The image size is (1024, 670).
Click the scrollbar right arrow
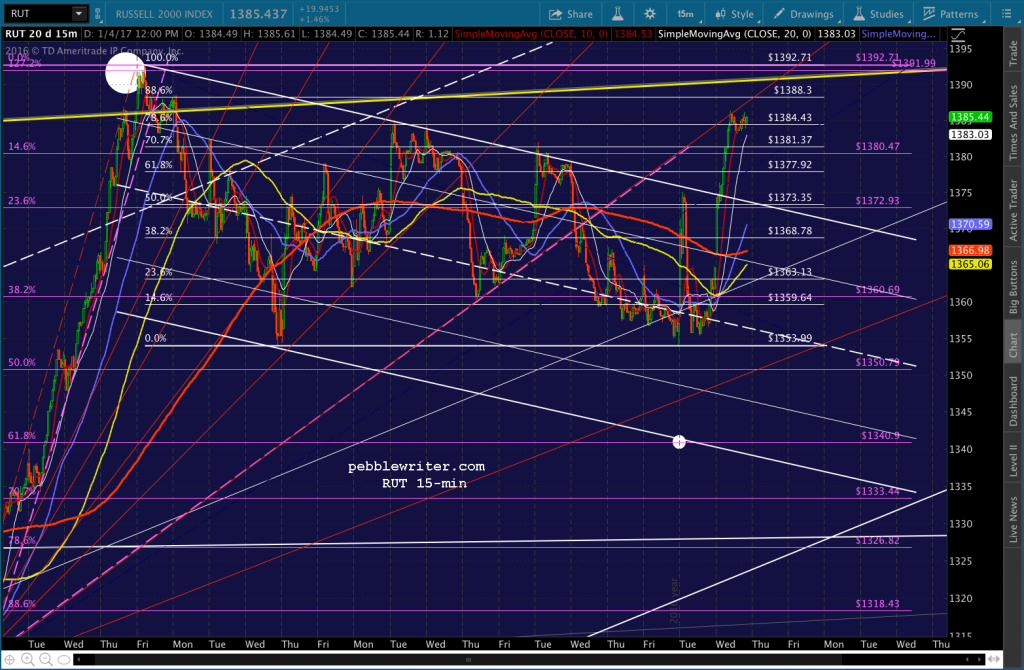[980, 660]
